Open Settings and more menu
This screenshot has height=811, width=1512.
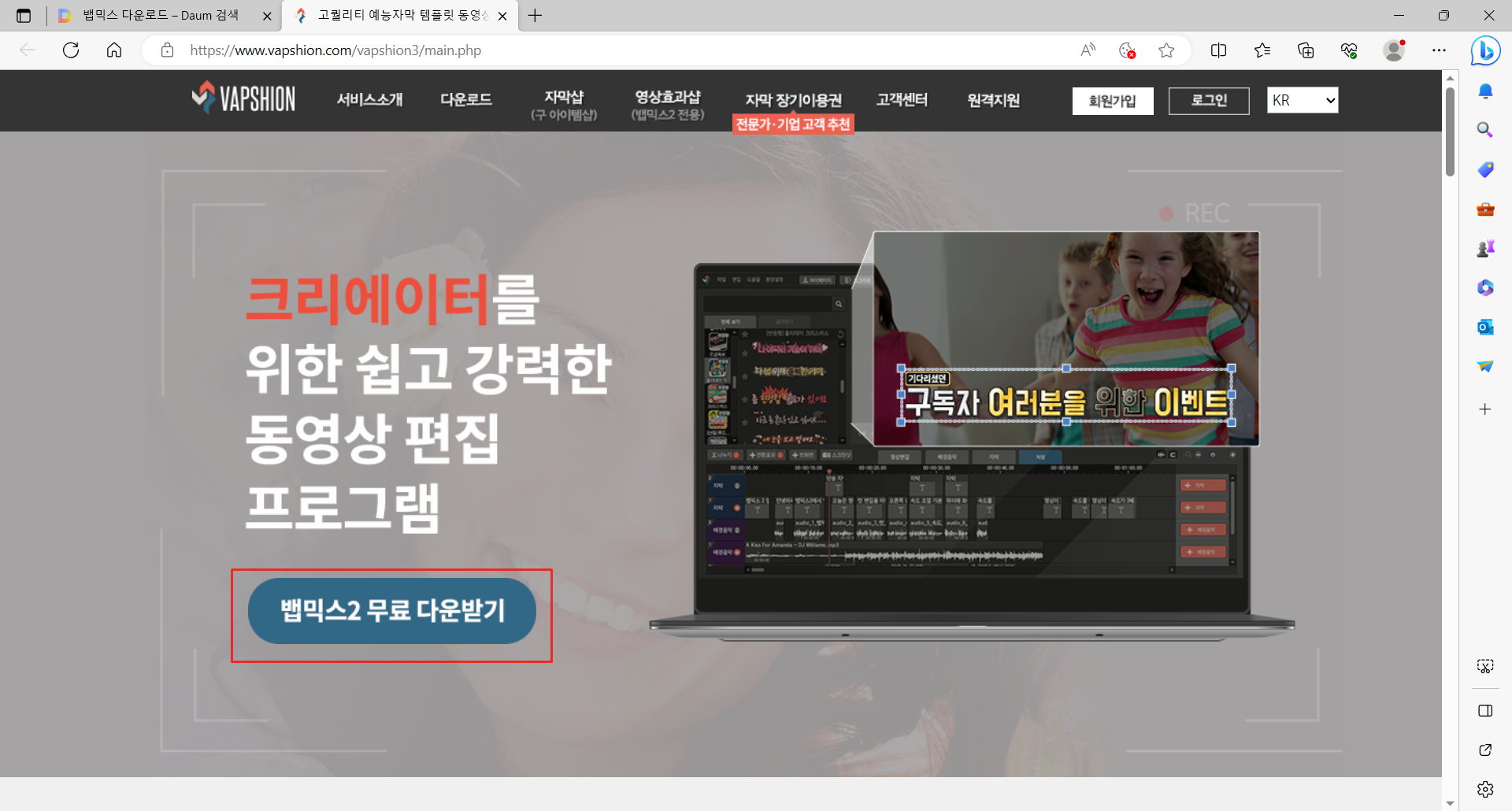click(x=1439, y=50)
